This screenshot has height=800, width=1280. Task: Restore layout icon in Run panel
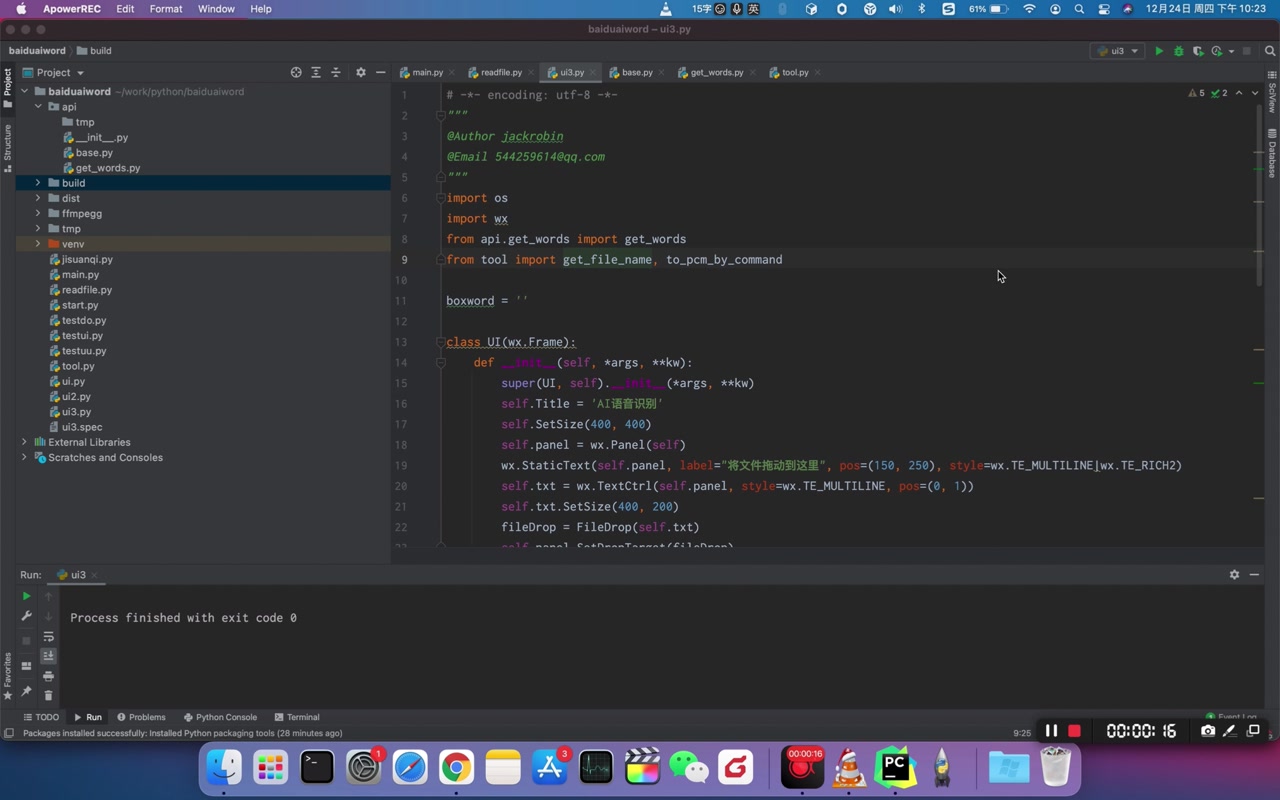click(26, 666)
